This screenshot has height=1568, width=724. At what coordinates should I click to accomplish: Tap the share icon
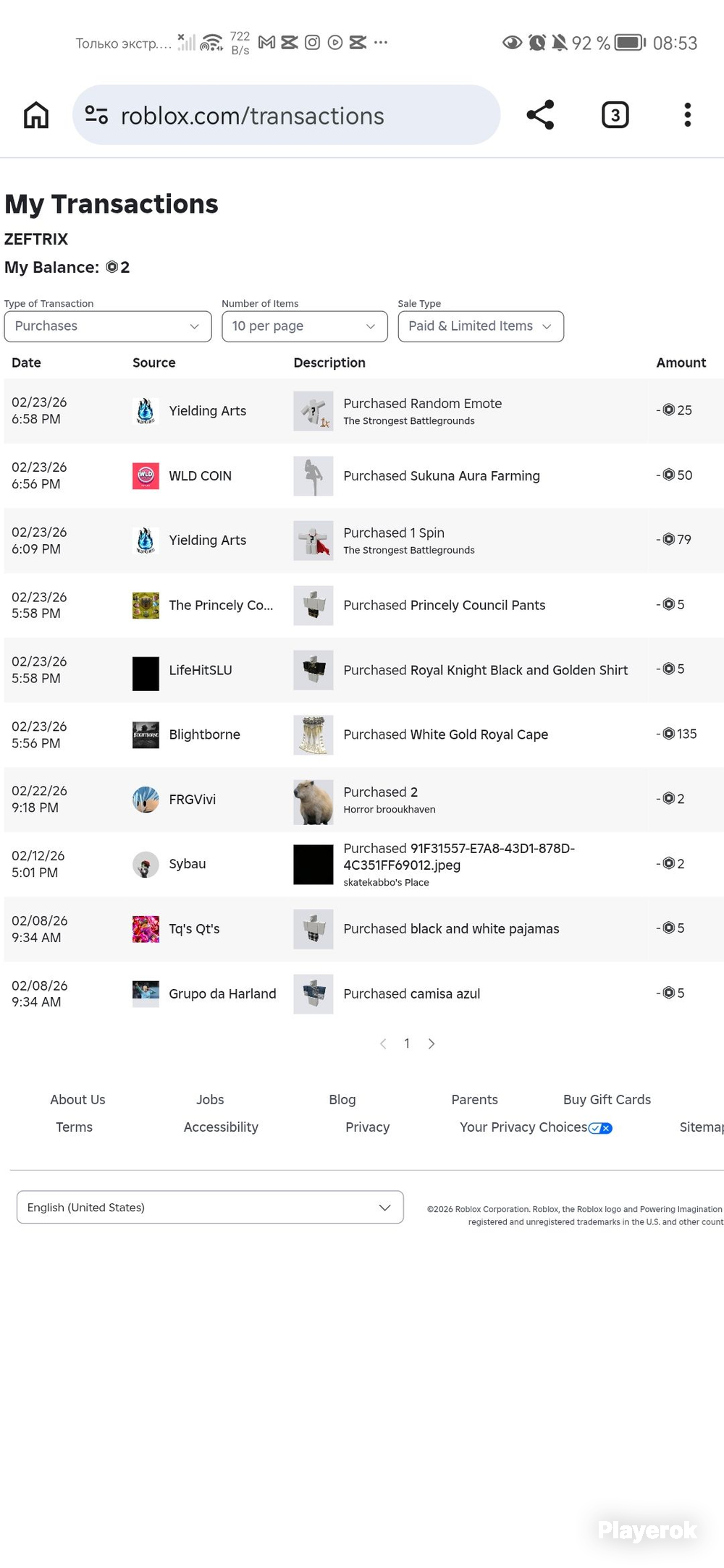tap(540, 115)
